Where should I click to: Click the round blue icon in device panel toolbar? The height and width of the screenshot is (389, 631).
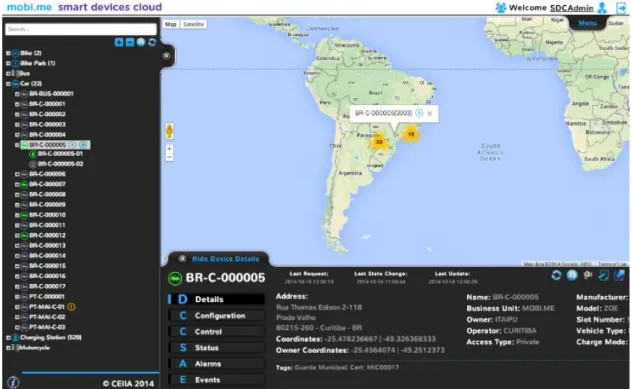pos(572,275)
